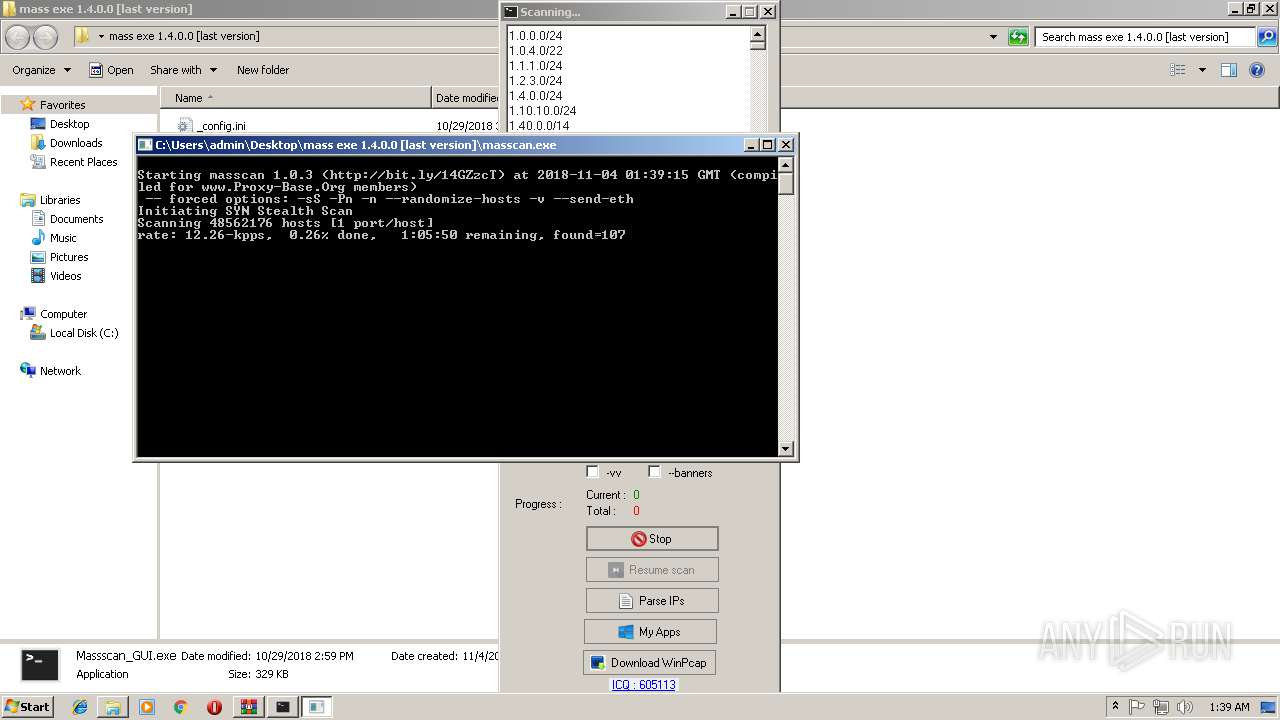
Task: Click Download WinPcap button
Action: (x=650, y=663)
